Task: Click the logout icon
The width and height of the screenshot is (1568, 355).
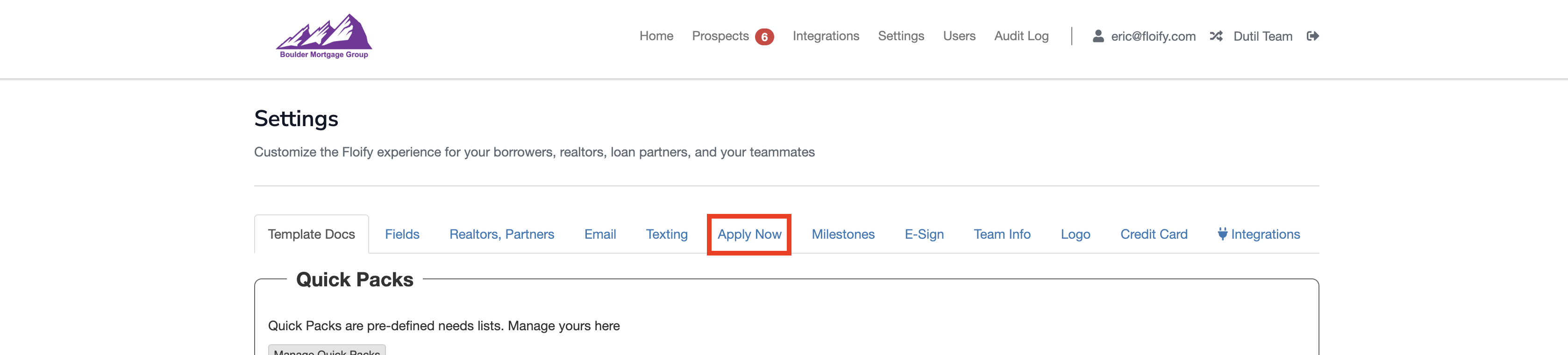Action: (x=1312, y=36)
